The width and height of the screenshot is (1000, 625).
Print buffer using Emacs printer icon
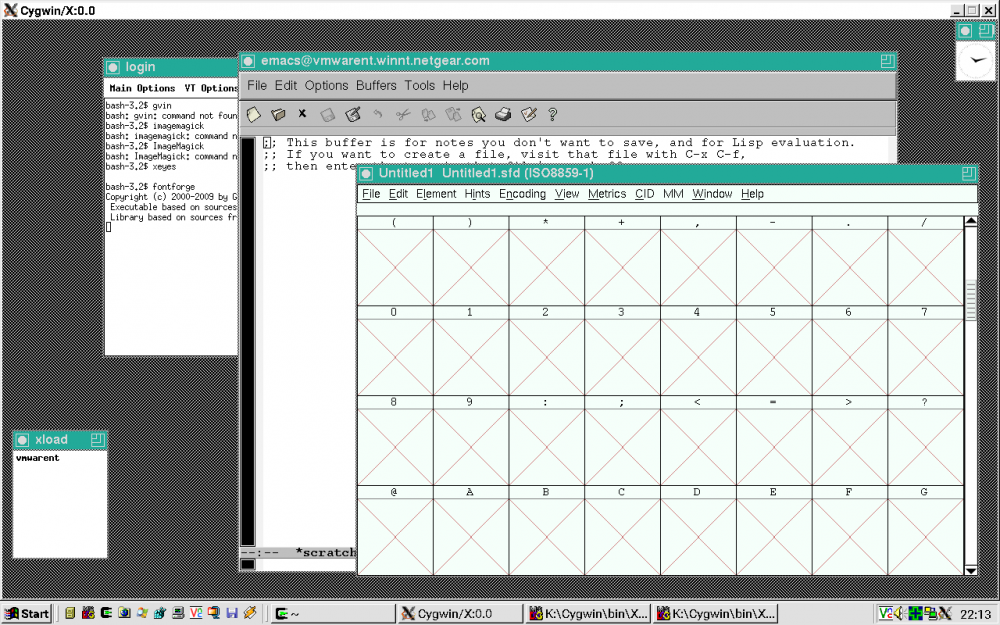[503, 114]
